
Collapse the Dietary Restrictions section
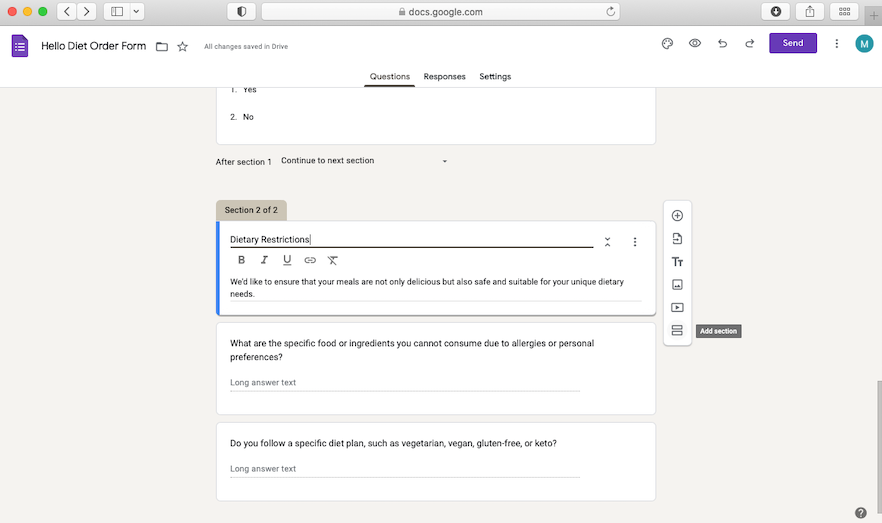(607, 242)
